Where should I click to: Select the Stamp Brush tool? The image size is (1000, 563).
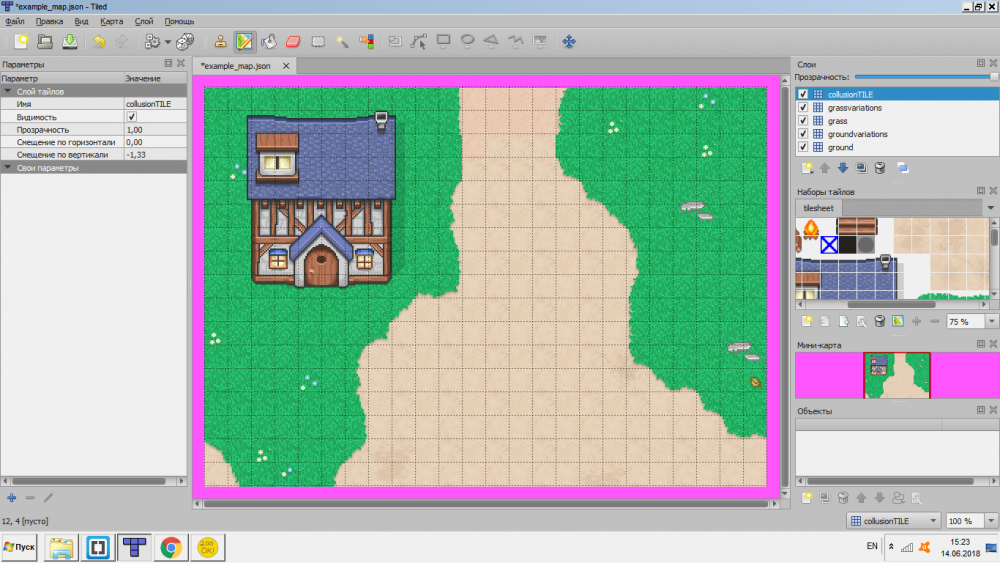pos(220,42)
